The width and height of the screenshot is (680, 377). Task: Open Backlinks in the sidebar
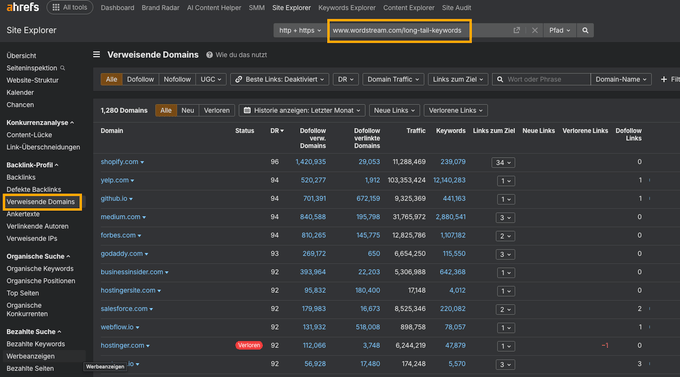[21, 177]
